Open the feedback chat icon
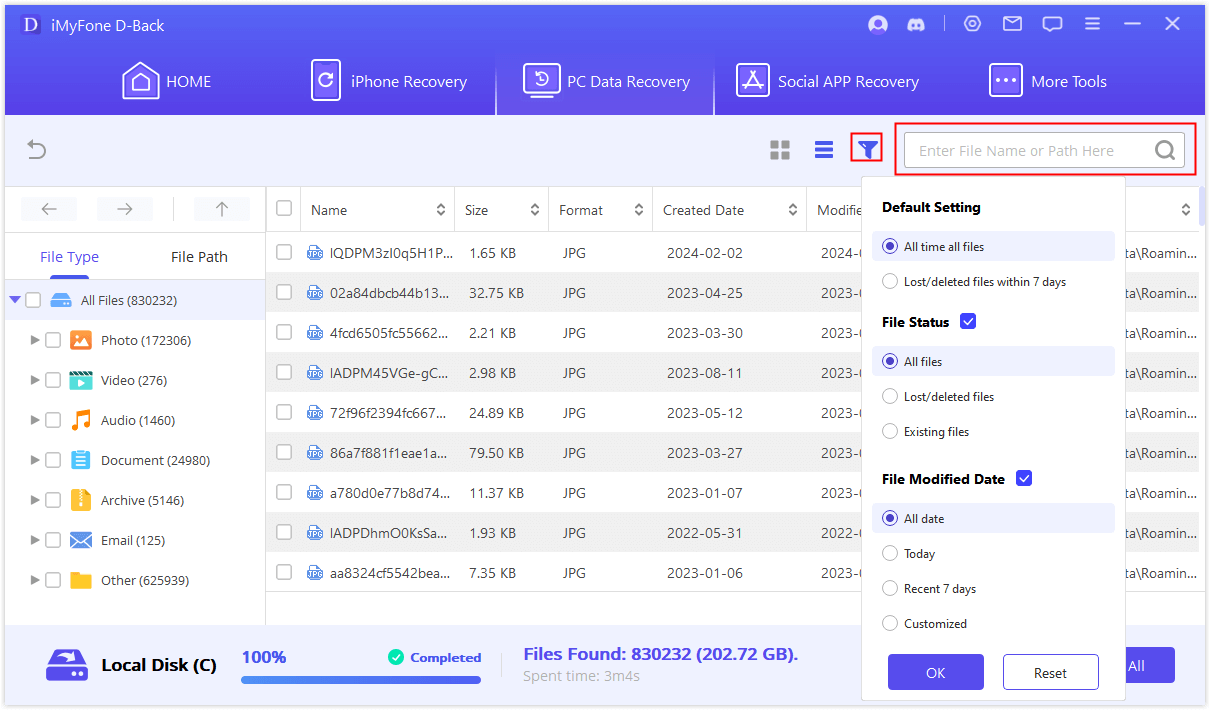Screen dimensions: 1210x710 [x=1052, y=24]
